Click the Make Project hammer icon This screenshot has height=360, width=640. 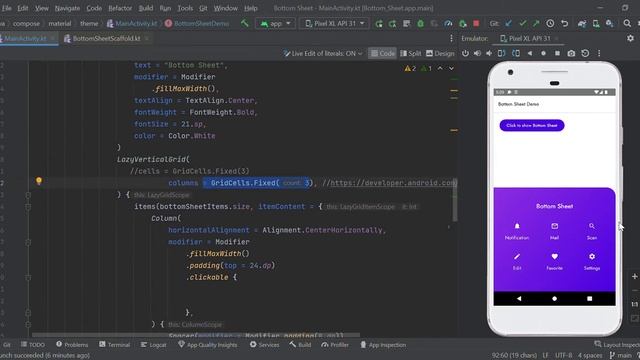(244, 23)
